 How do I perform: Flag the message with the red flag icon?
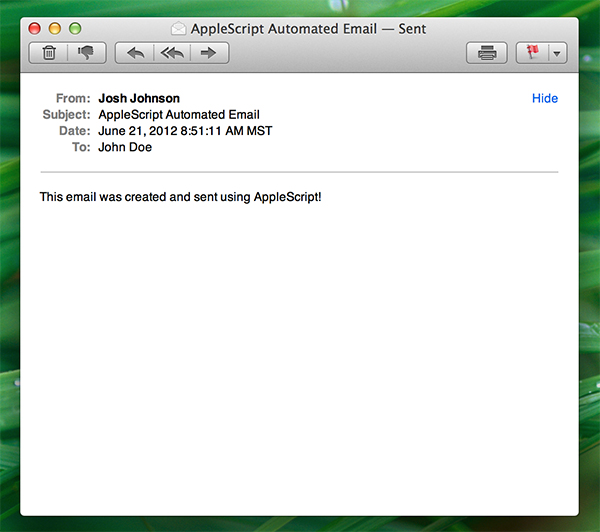pos(532,53)
